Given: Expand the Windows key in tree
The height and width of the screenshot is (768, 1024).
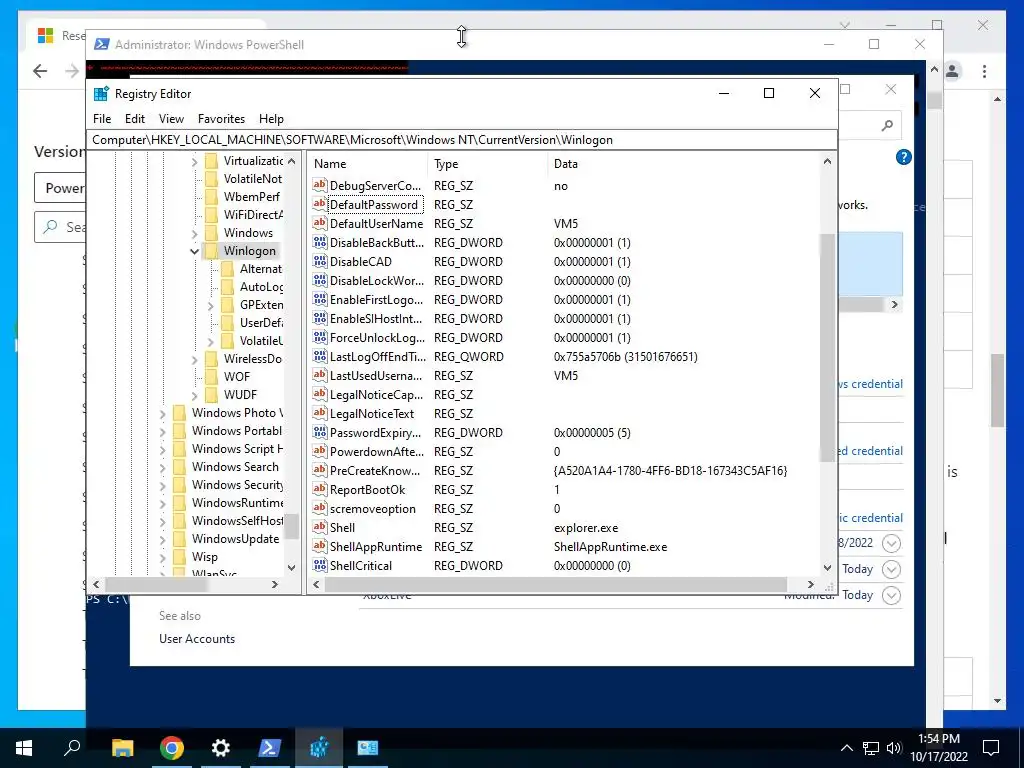Looking at the screenshot, I should click(x=194, y=233).
